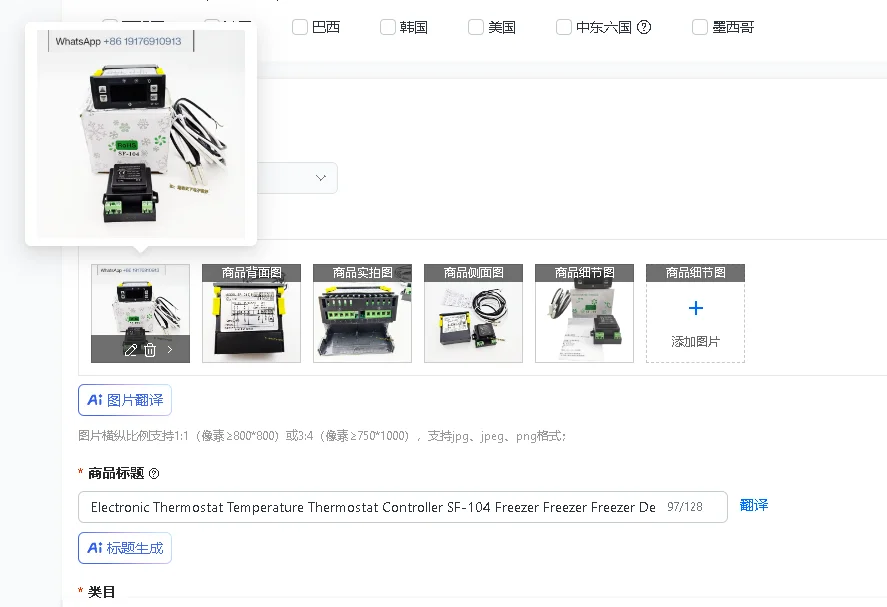Viewport: 887px width, 607px height.
Task: Select the 商品实拍图 thumbnail
Action: pos(363,313)
